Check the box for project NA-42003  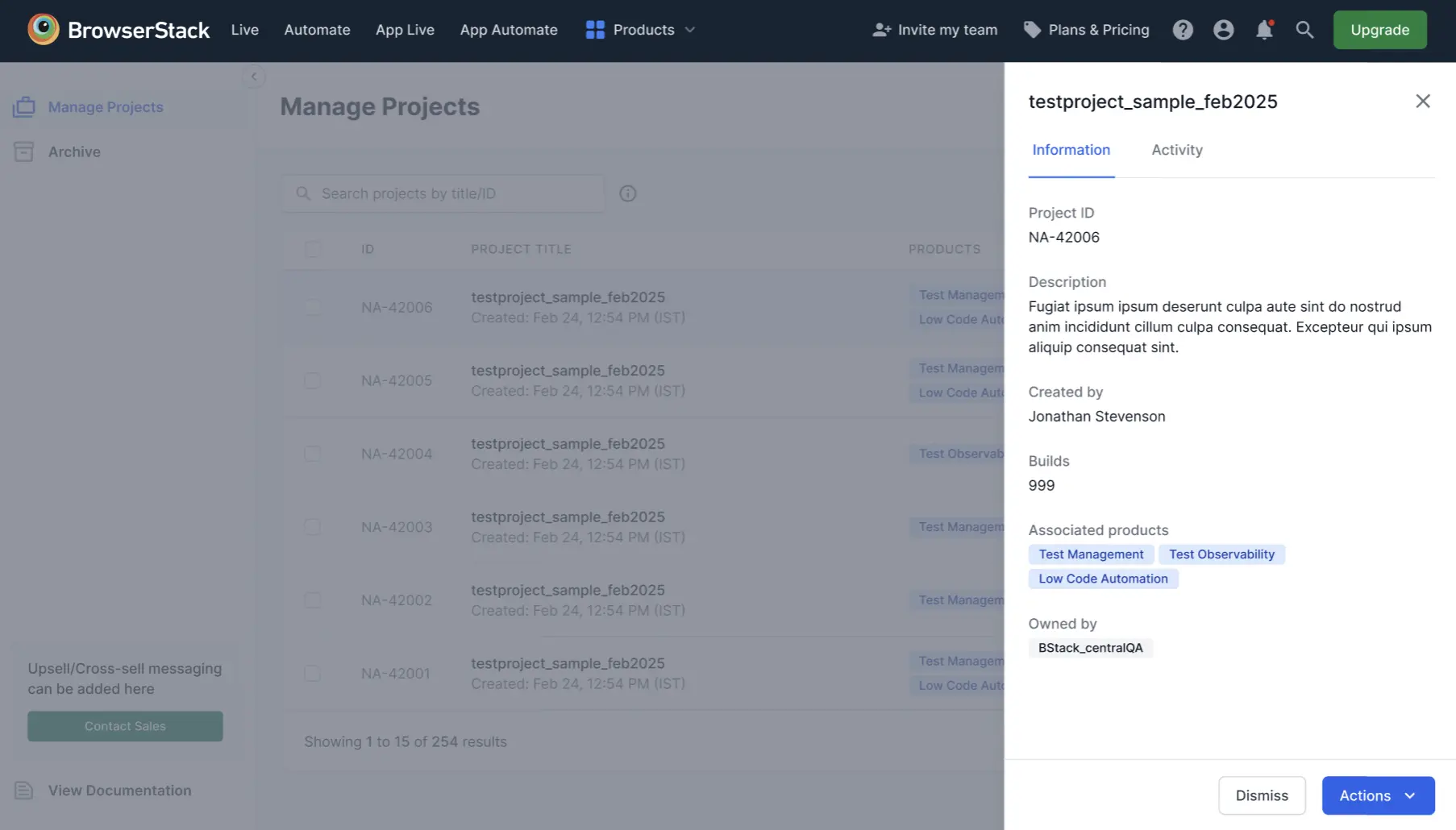click(312, 527)
